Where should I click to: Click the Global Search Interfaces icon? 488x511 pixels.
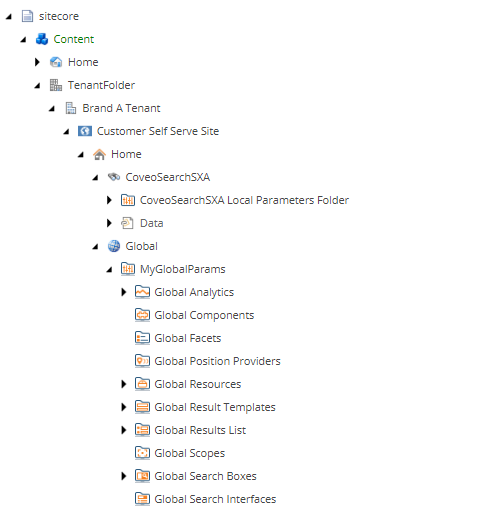(x=142, y=499)
